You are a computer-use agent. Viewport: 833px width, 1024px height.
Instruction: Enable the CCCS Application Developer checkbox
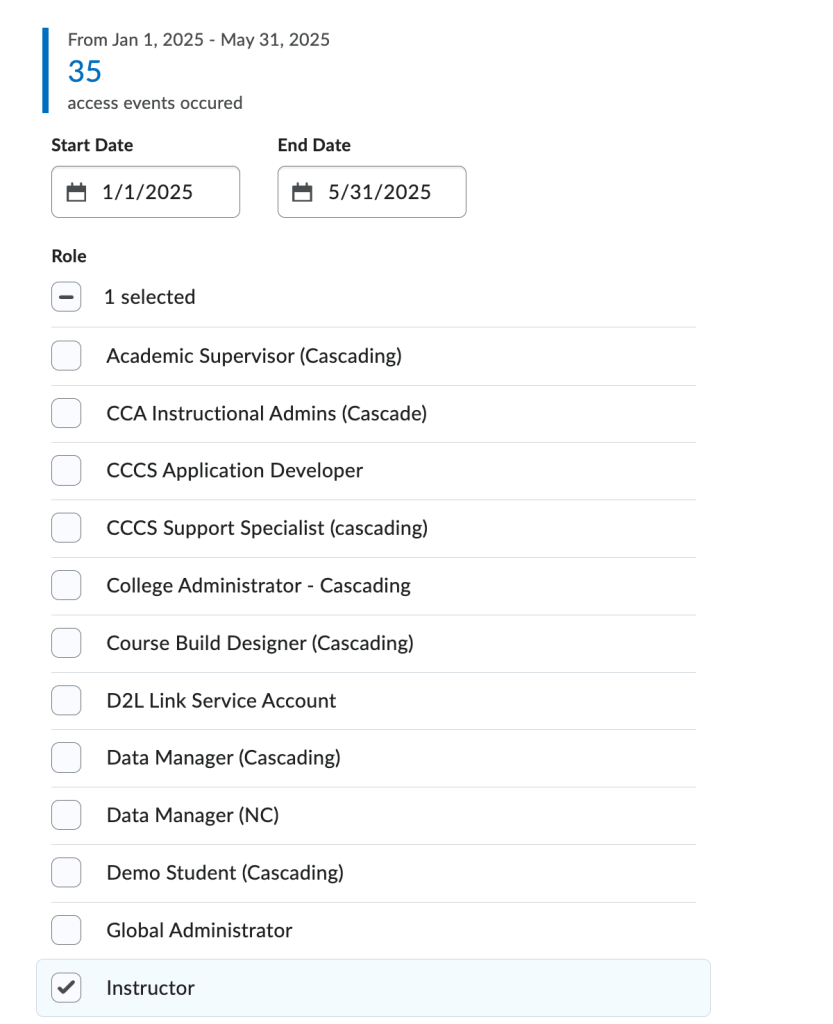66,470
